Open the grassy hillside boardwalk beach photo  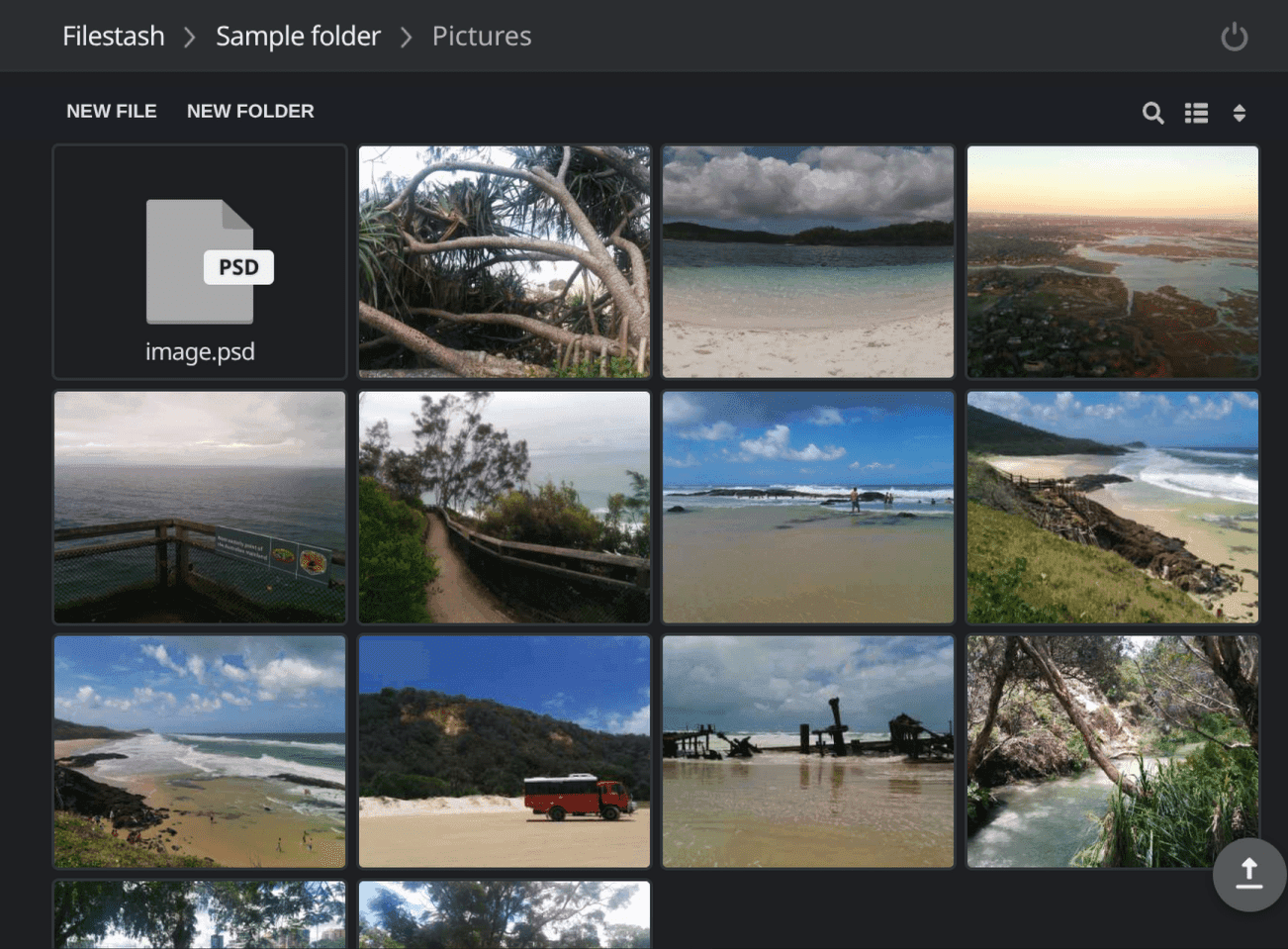pyautogui.click(x=1112, y=507)
